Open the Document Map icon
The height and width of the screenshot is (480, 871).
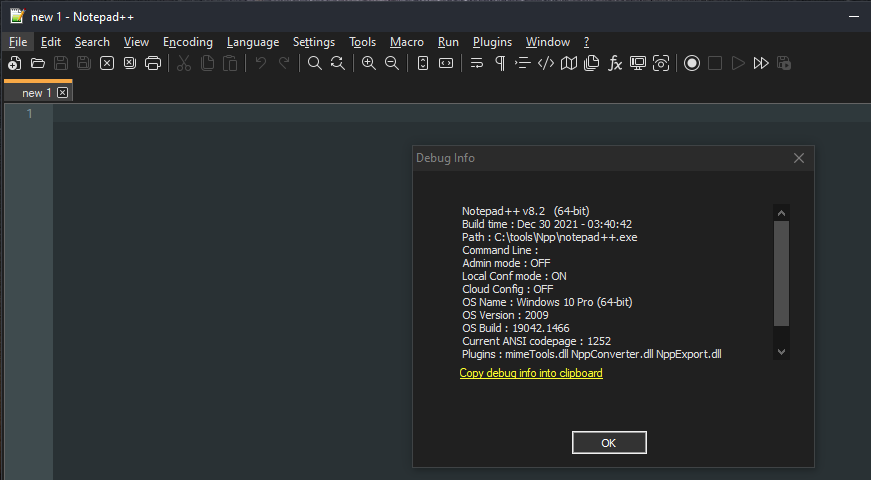[x=569, y=63]
